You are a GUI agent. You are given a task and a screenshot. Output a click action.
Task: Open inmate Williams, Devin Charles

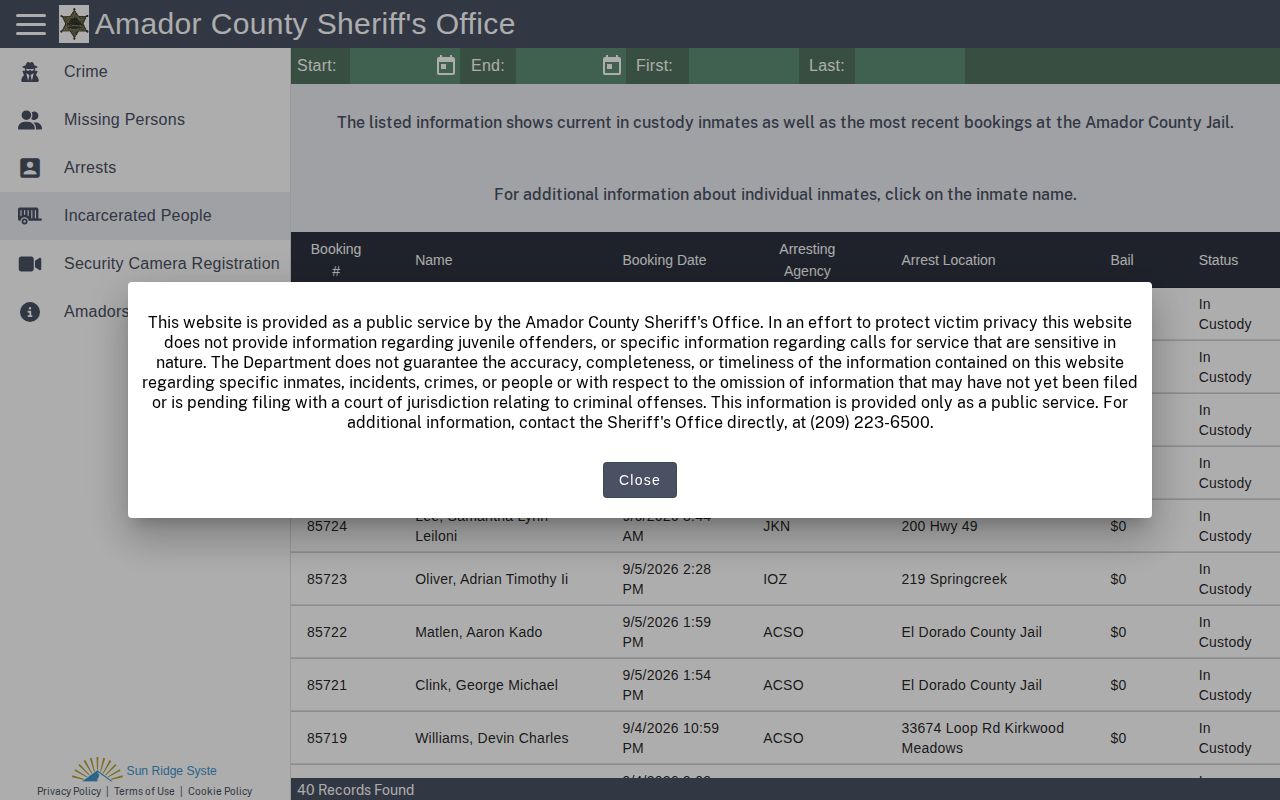coord(492,738)
